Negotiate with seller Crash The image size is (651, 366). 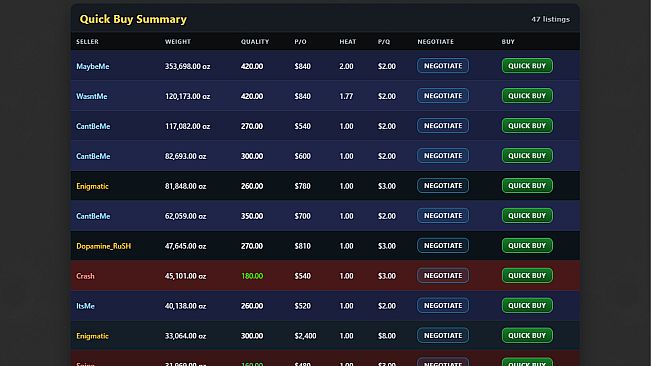click(x=443, y=276)
